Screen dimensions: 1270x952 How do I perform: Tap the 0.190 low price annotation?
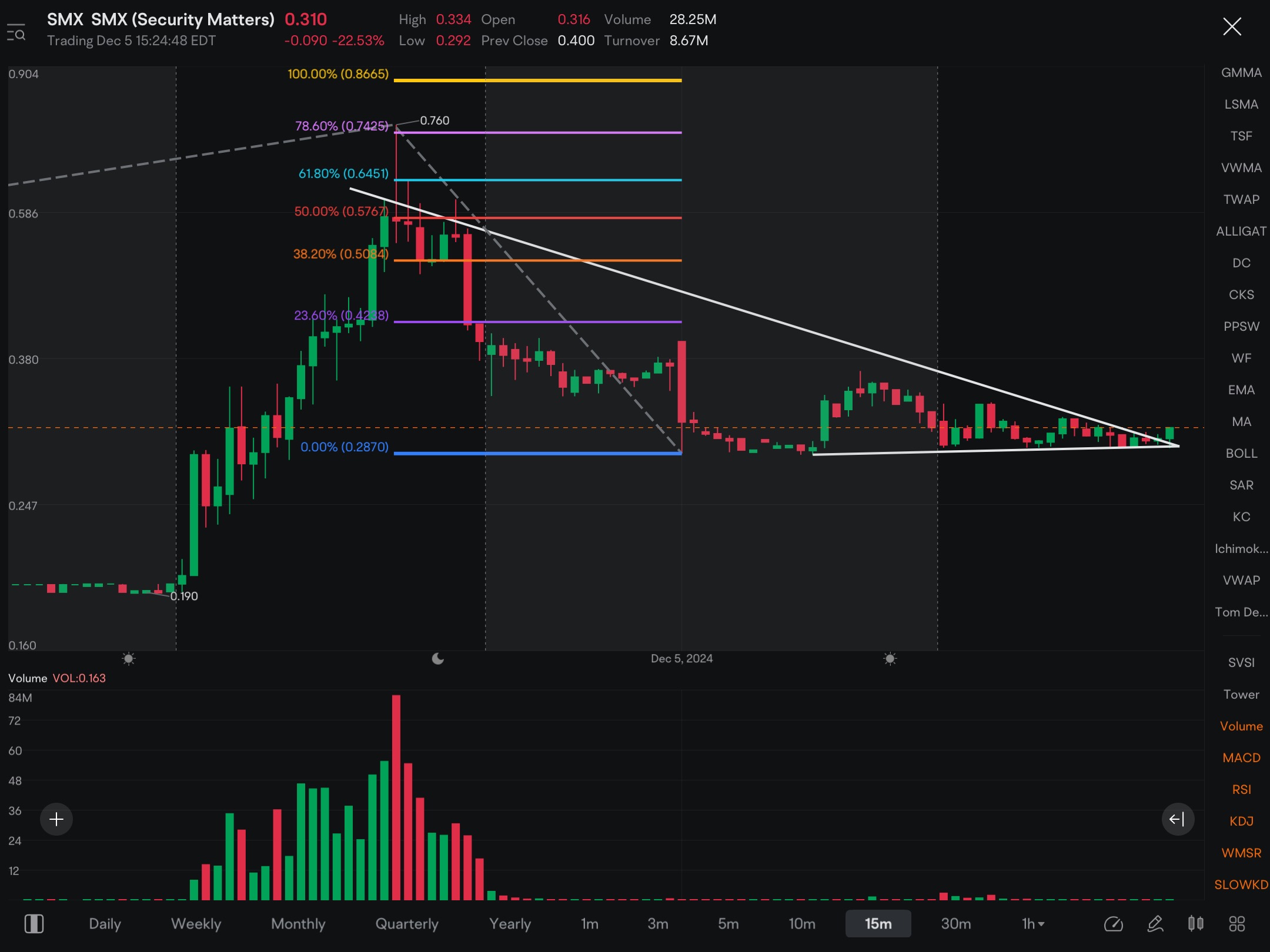(x=184, y=596)
